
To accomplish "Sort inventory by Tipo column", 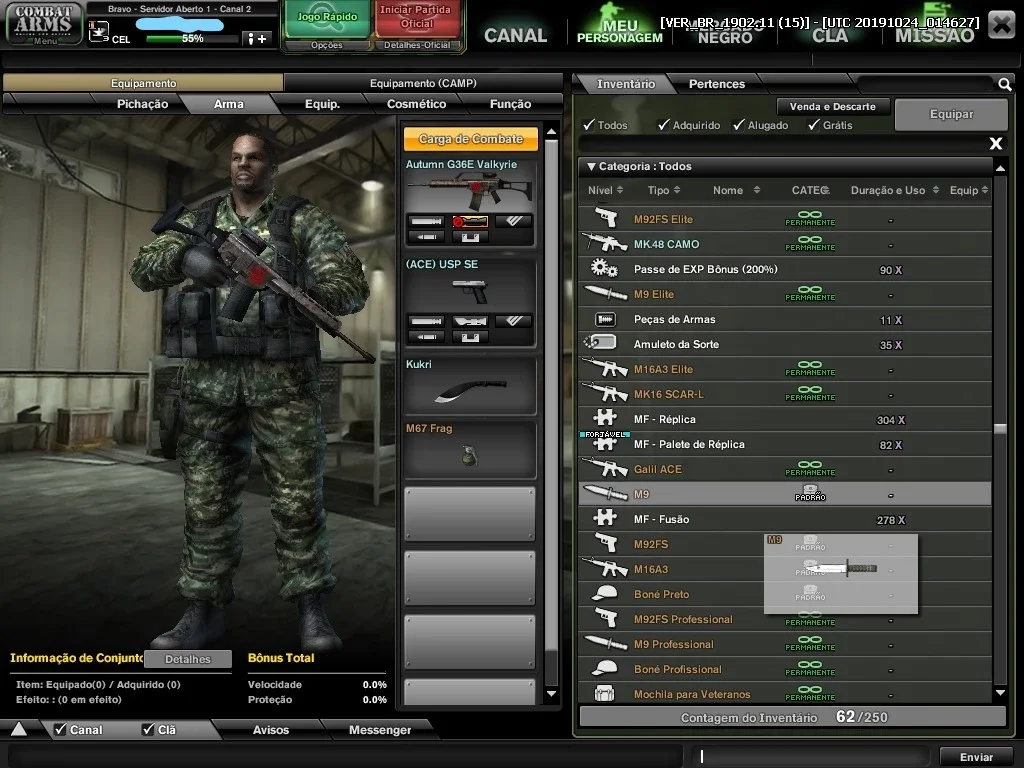I will pyautogui.click(x=664, y=190).
